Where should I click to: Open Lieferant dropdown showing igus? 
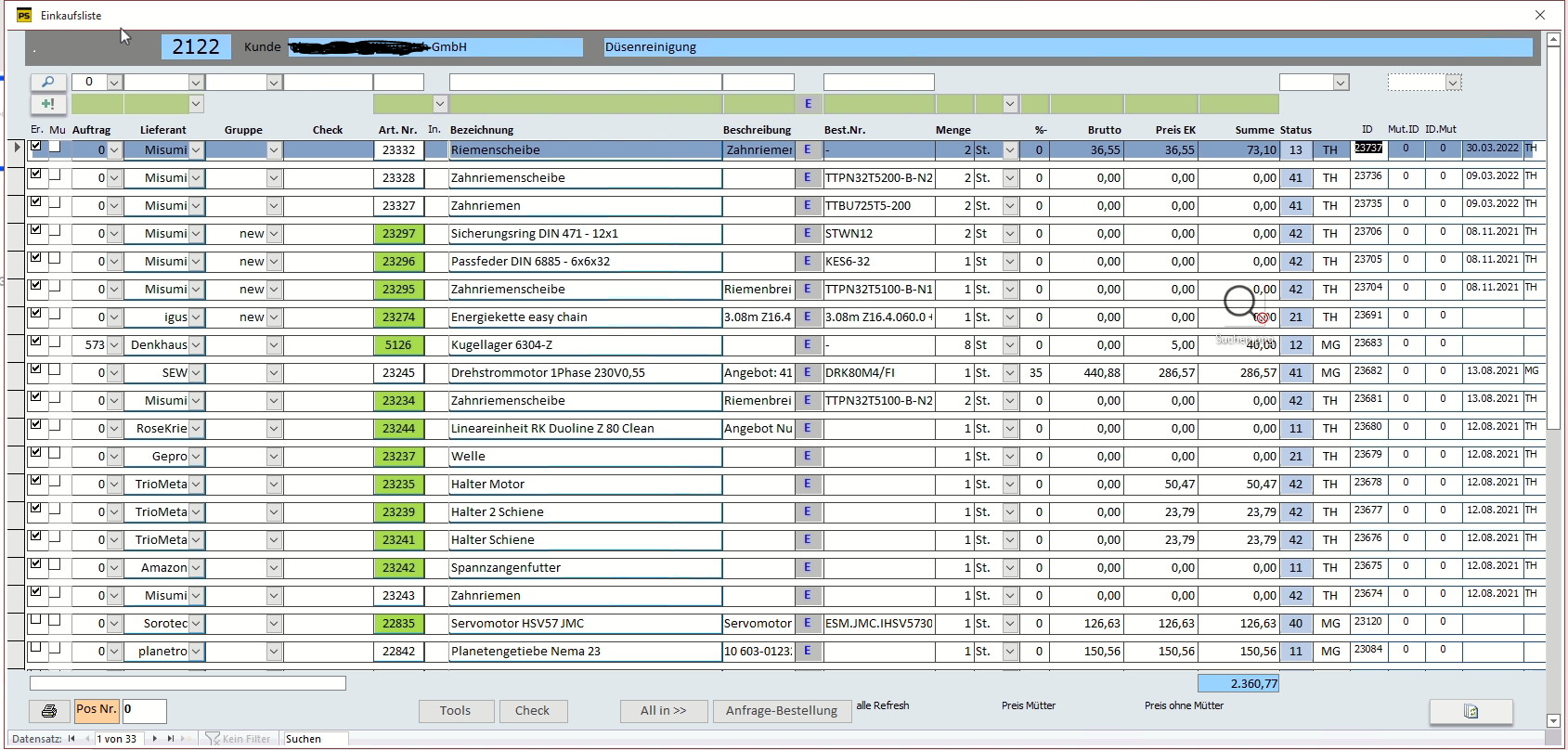click(x=196, y=317)
